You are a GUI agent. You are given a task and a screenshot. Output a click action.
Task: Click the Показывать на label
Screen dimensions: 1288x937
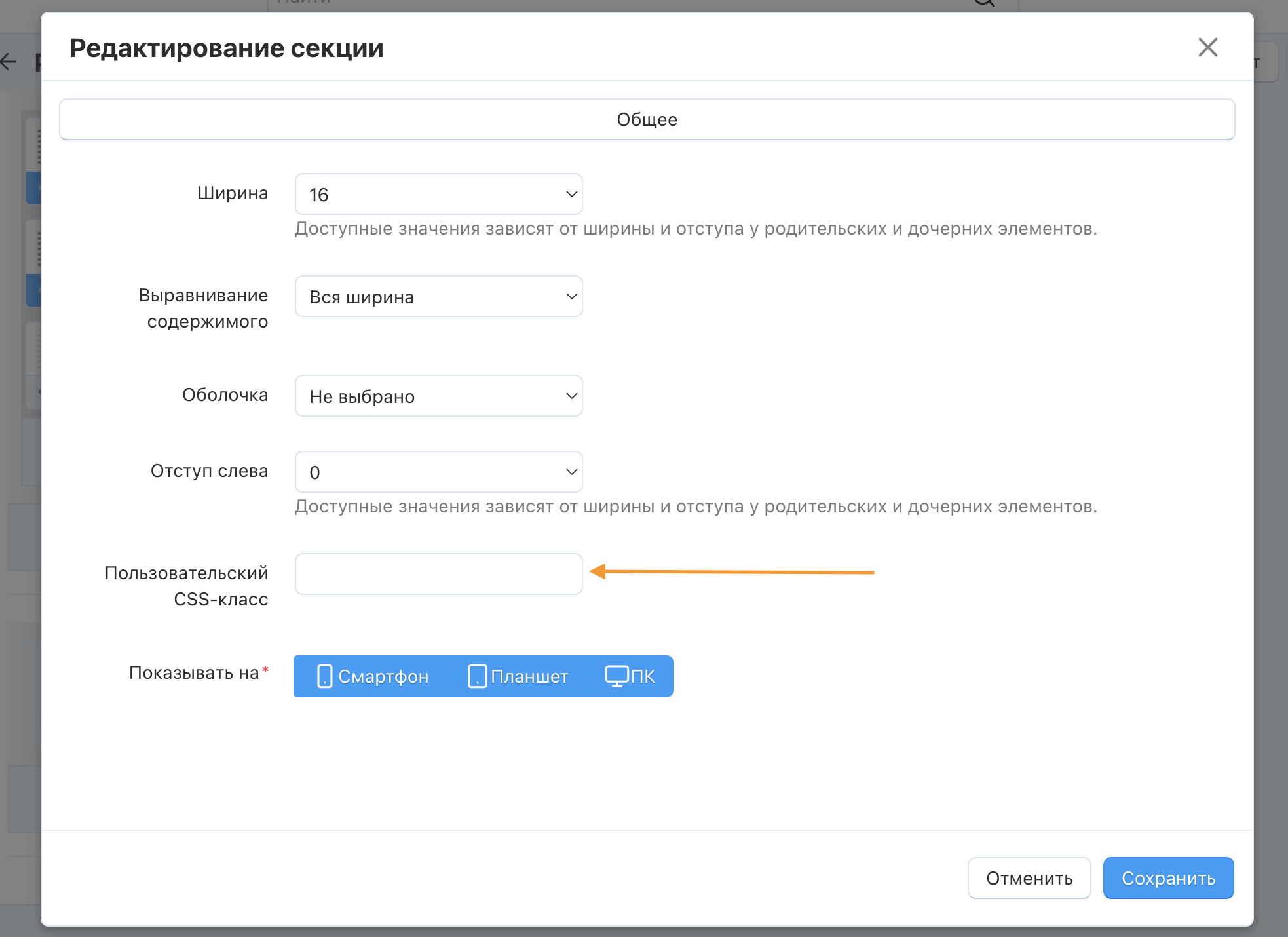coord(194,673)
